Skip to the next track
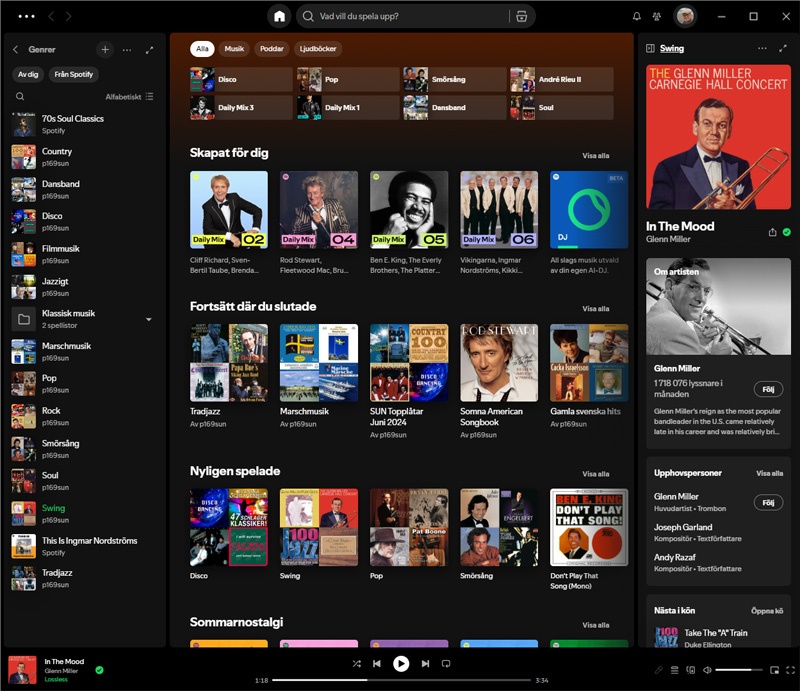The height and width of the screenshot is (691, 800). 425,663
